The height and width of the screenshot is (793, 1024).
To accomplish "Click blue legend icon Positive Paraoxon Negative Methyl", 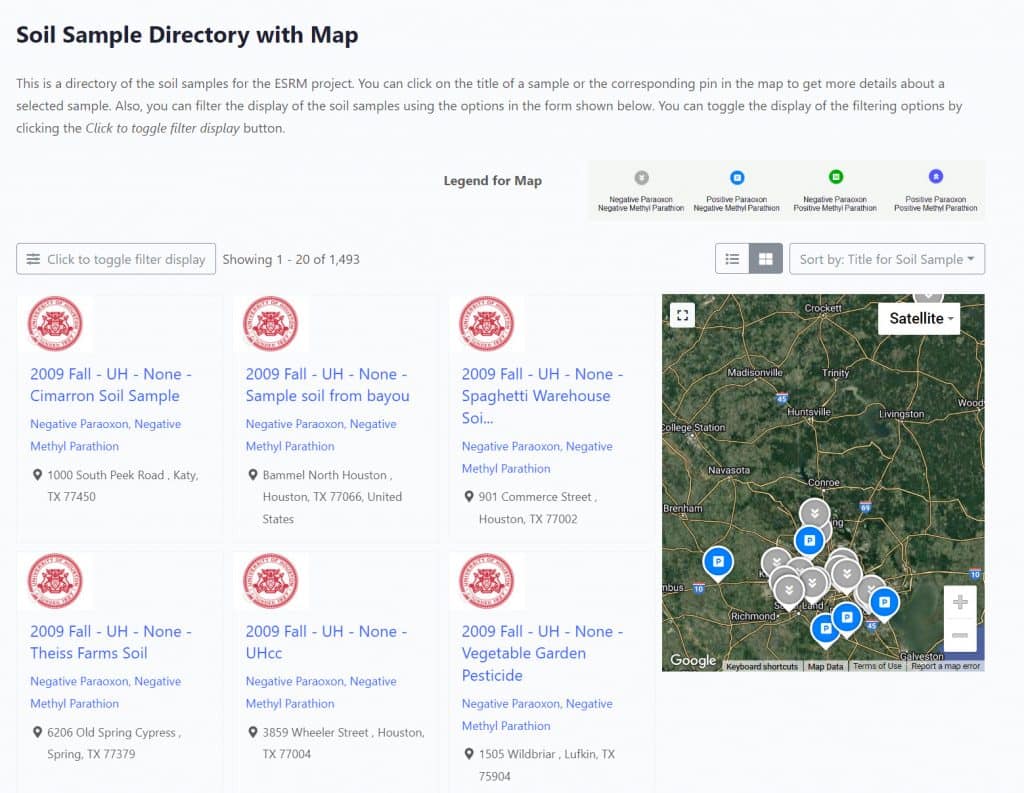I will pos(737,178).
